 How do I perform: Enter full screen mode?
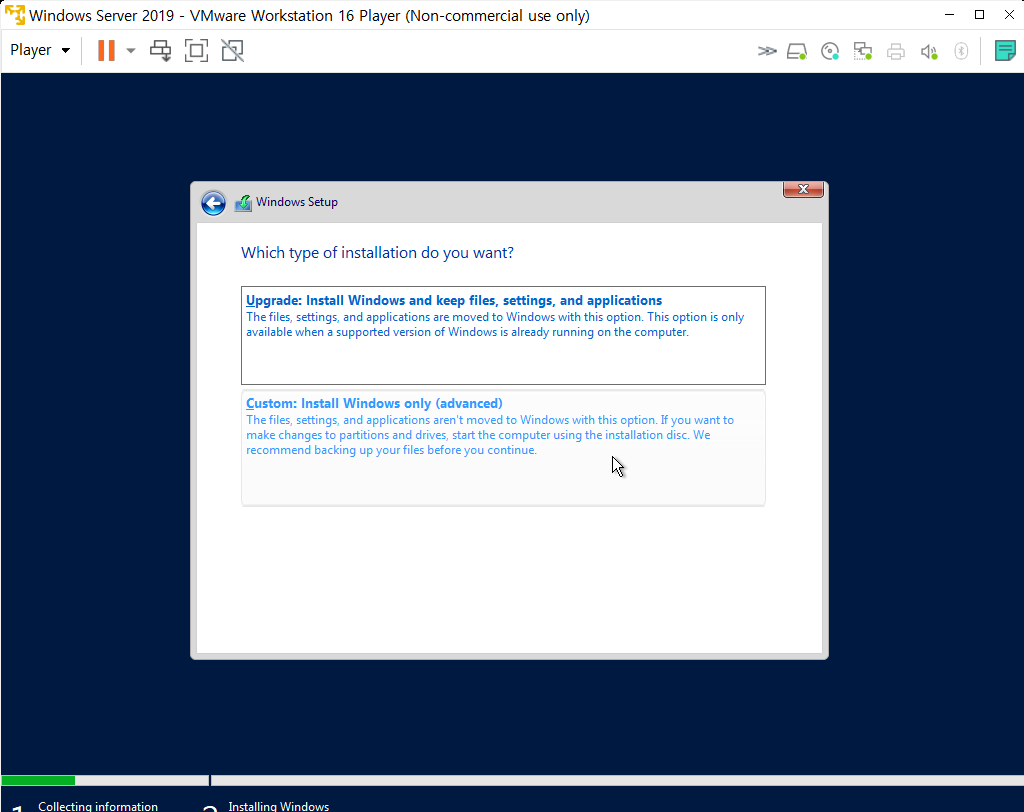tap(196, 50)
